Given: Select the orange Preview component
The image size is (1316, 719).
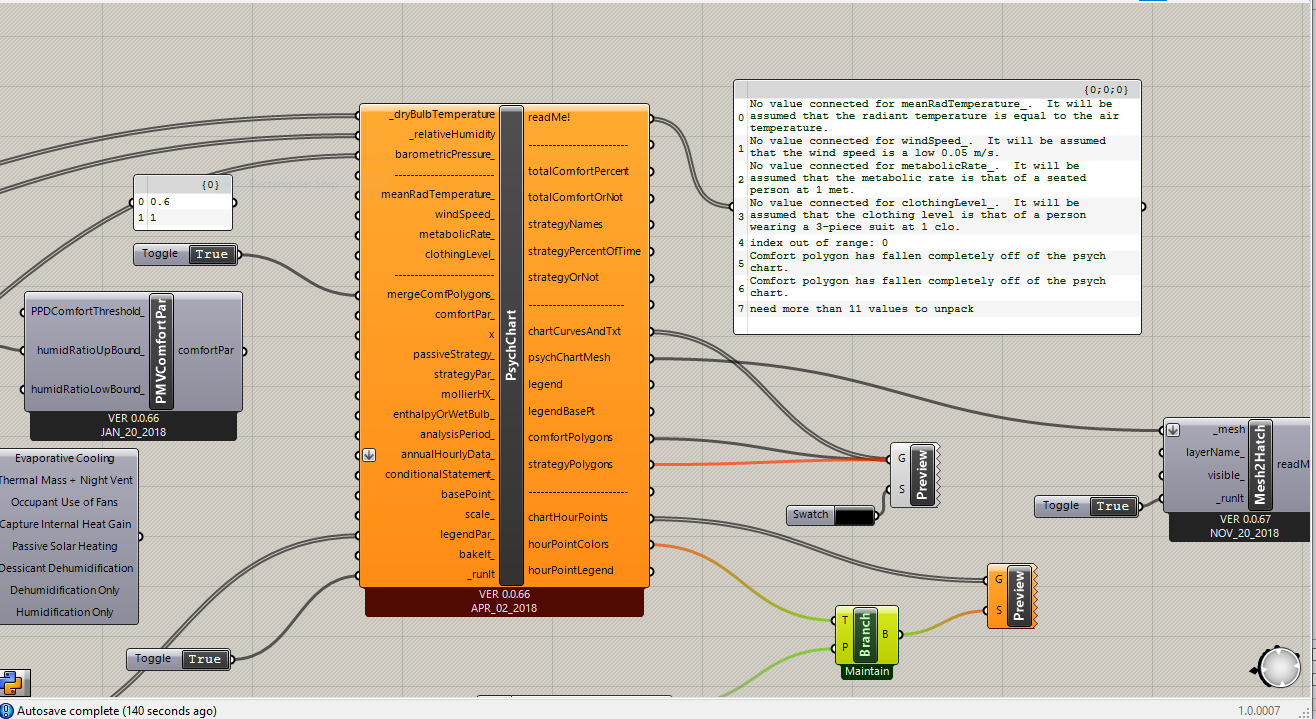Looking at the screenshot, I should click(1019, 595).
